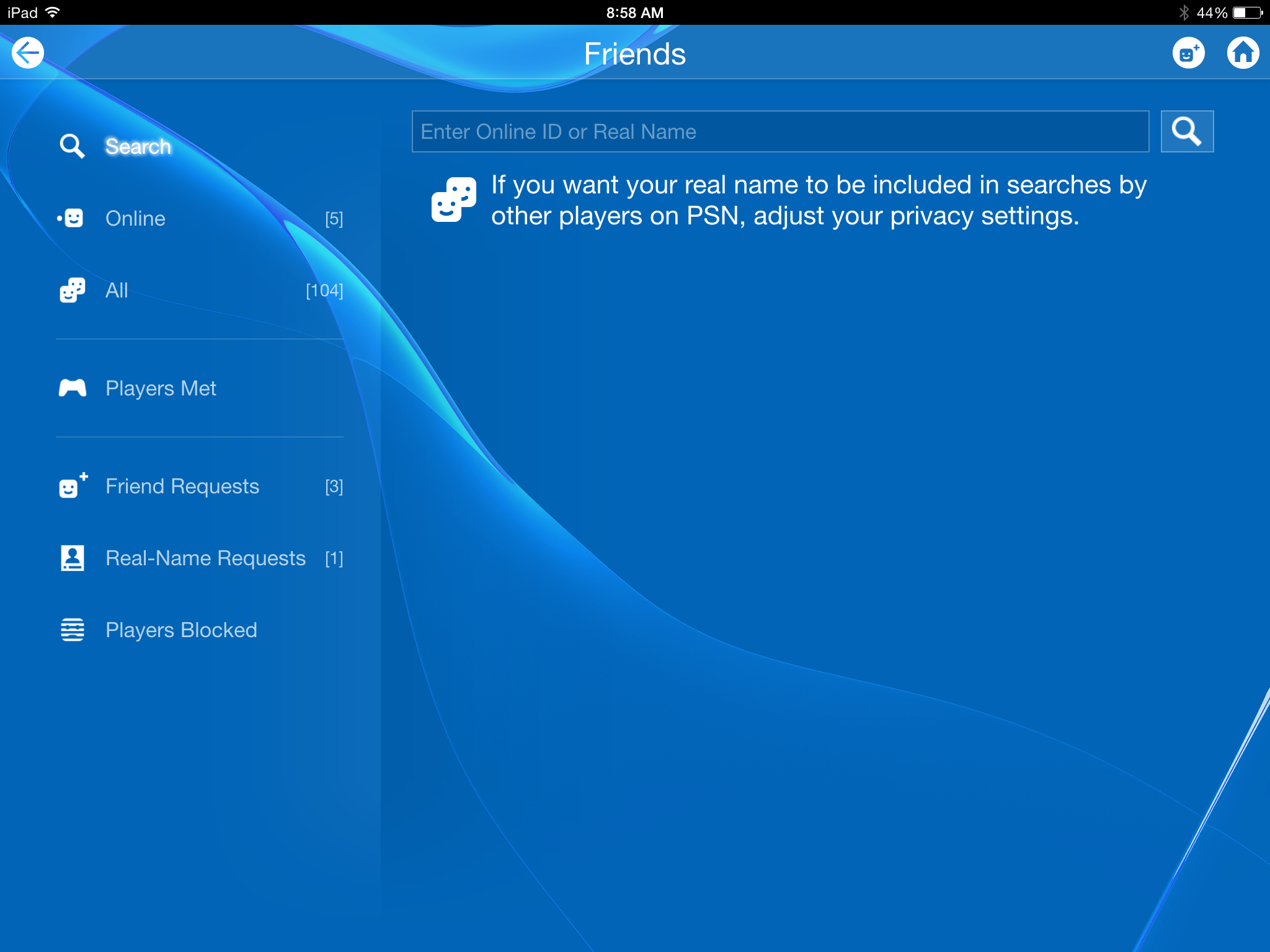Click the Friend Requests icon
The width and height of the screenshot is (1270, 952).
(x=71, y=486)
